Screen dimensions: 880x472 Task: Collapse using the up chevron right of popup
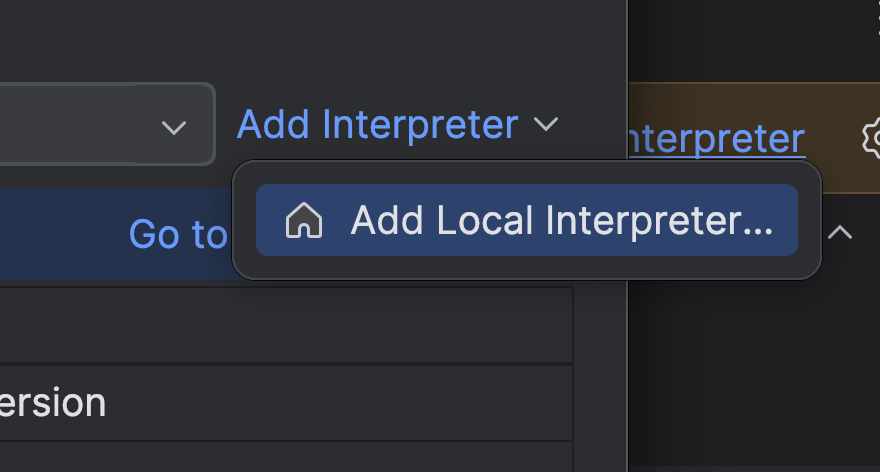point(840,233)
